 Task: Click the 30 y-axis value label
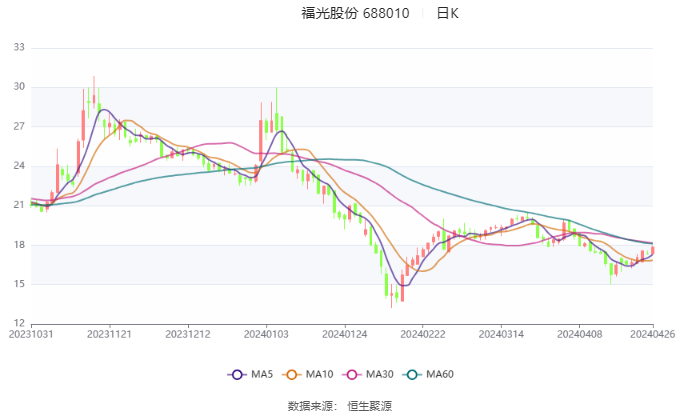(x=19, y=87)
